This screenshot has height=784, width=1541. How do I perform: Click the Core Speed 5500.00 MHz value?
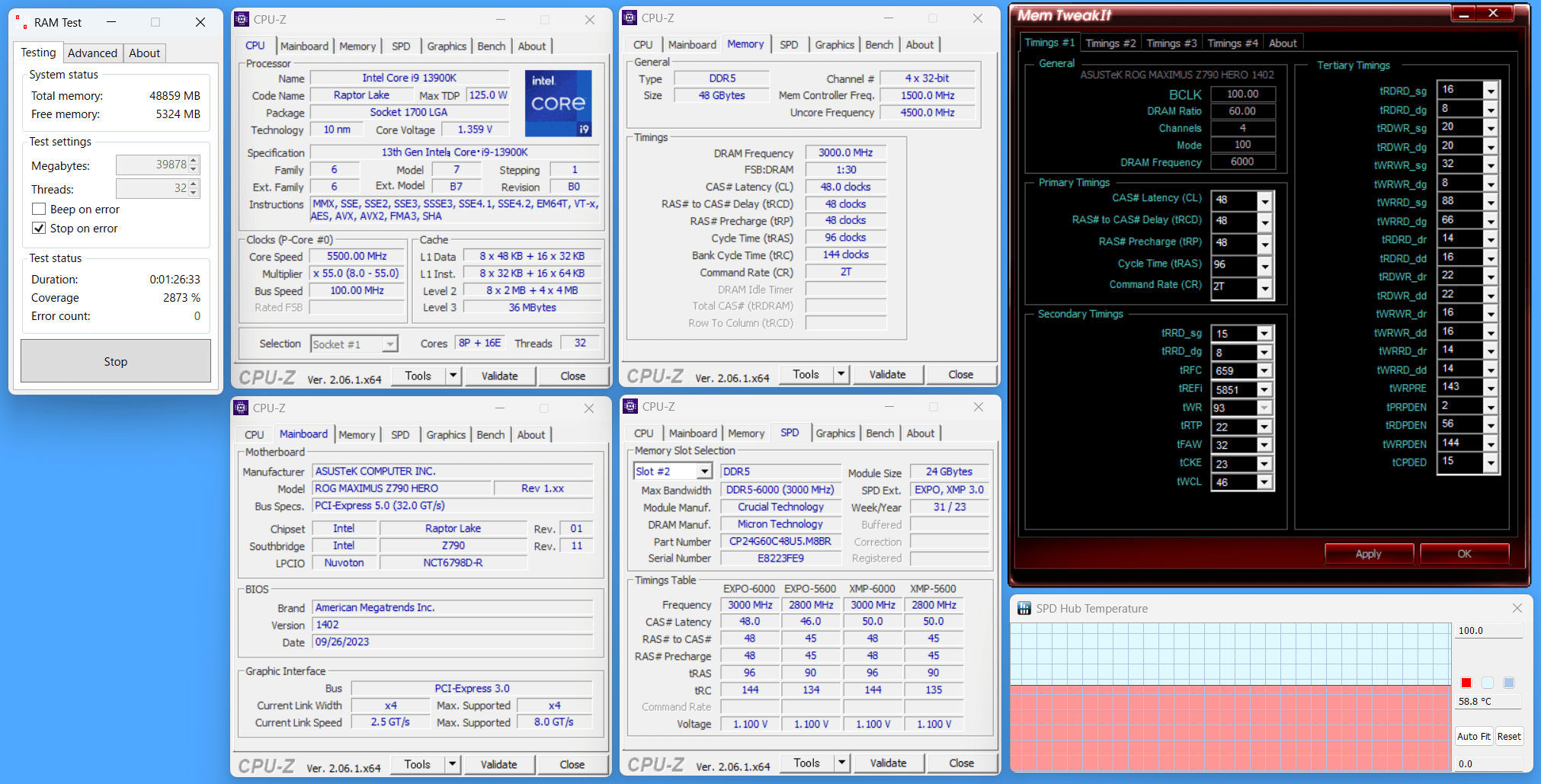click(x=357, y=256)
